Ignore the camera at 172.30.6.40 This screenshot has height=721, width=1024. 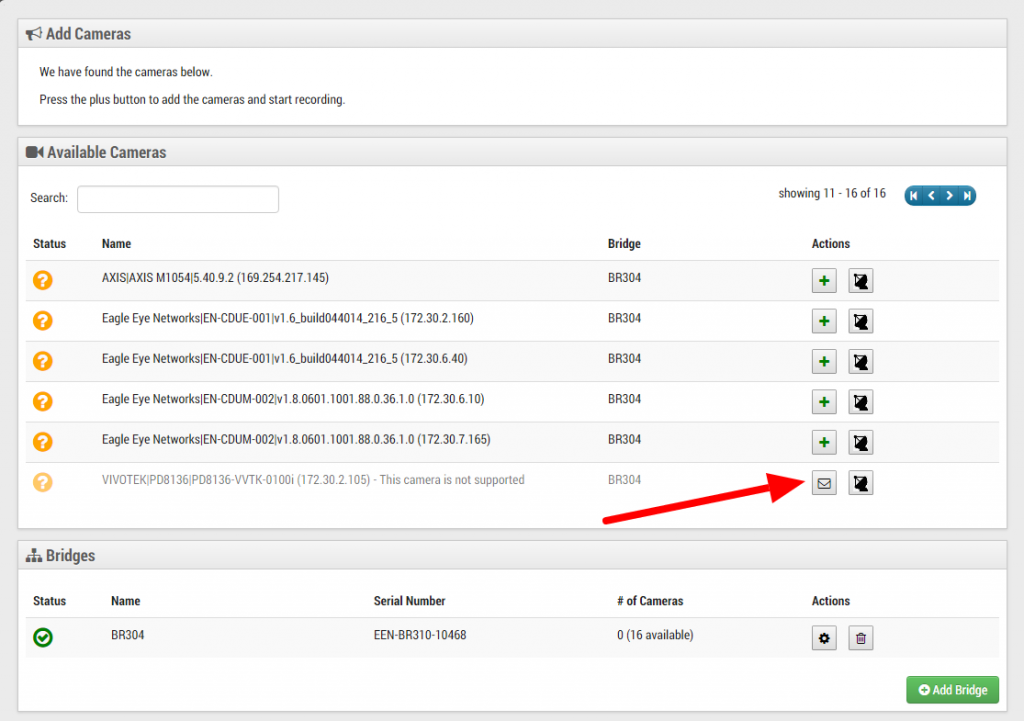pyautogui.click(x=861, y=362)
